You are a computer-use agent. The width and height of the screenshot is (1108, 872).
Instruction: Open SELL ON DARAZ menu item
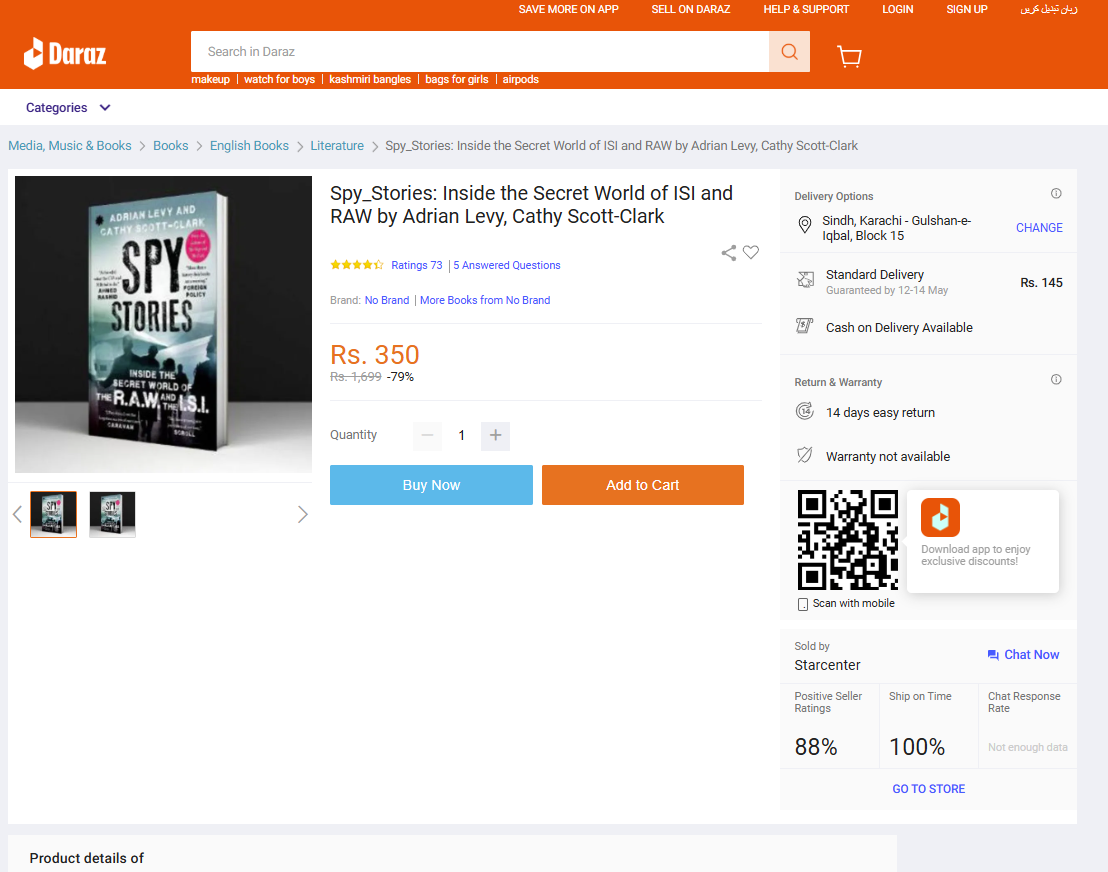(x=690, y=9)
